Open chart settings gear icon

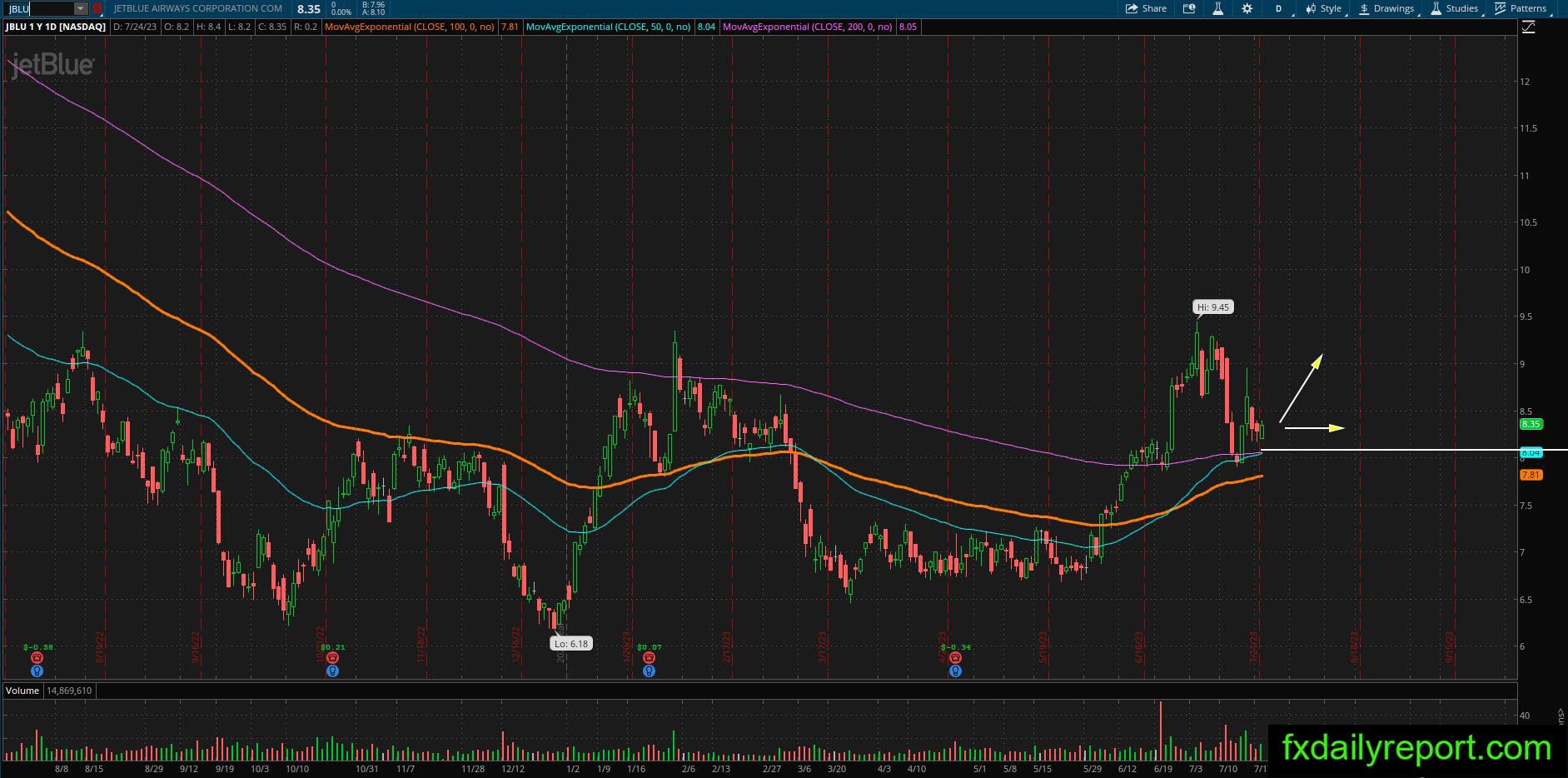click(x=1247, y=8)
